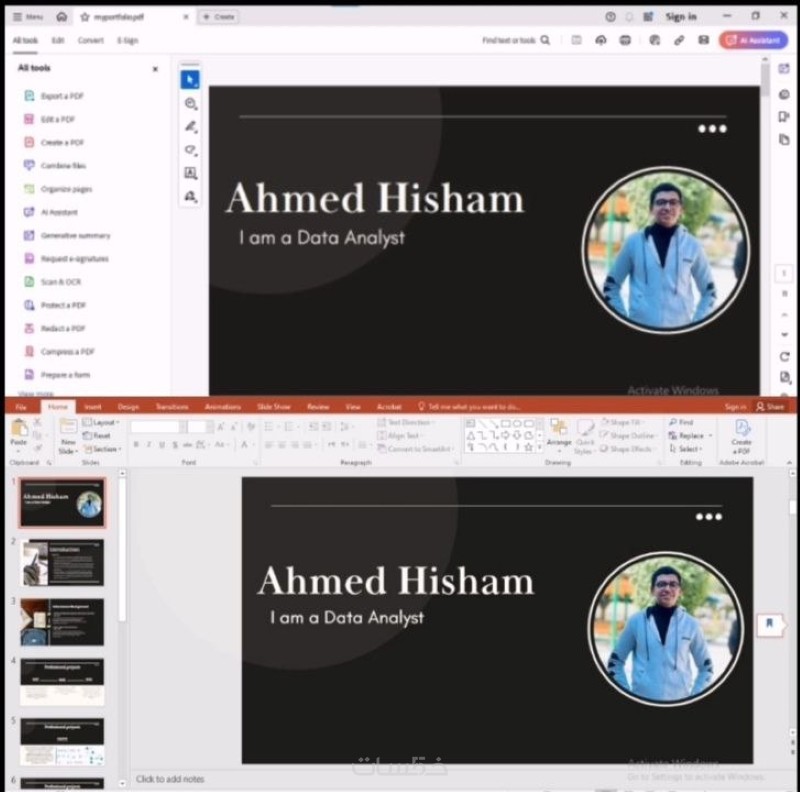The width and height of the screenshot is (800, 792).
Task: Select the arrow selection tool in Acrobat
Action: pyautogui.click(x=190, y=80)
